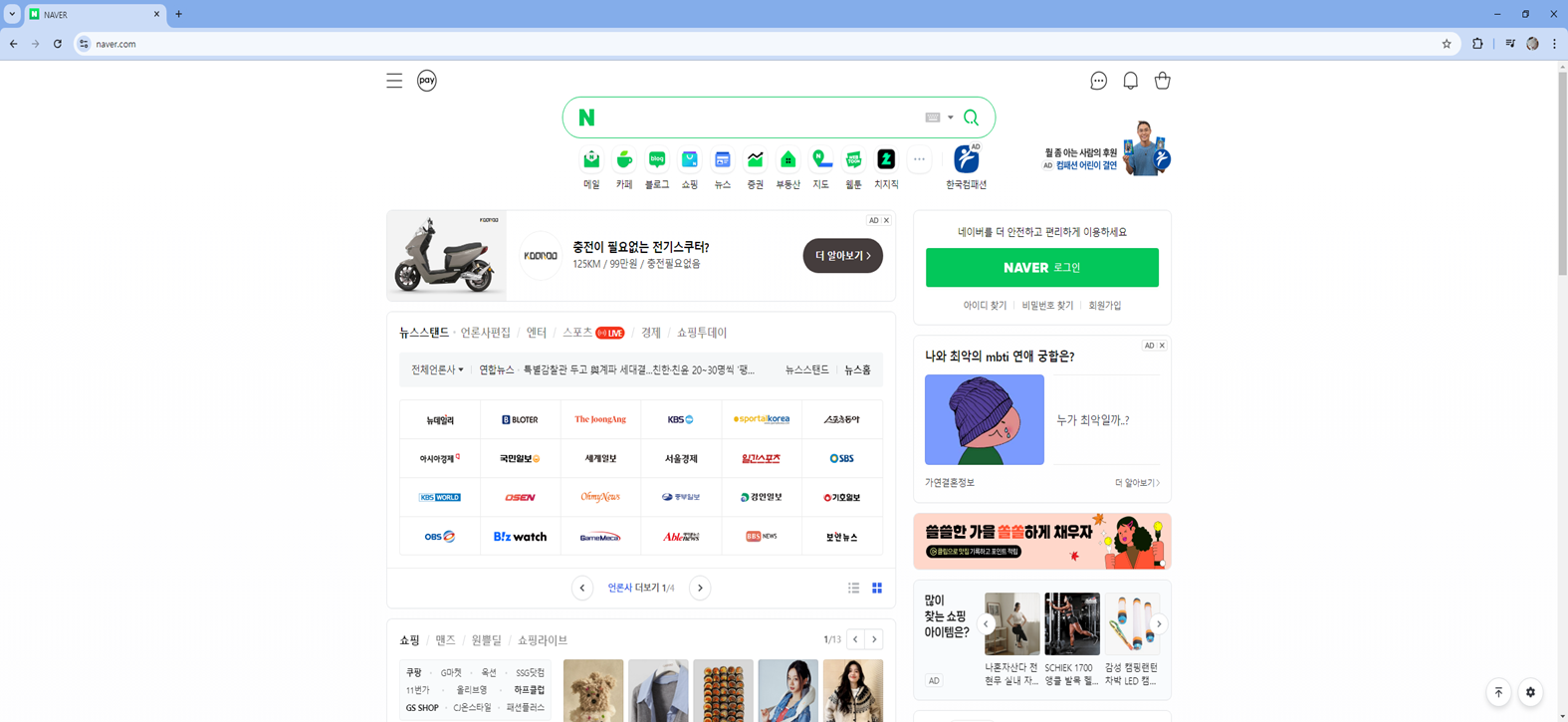Jump to top with the arrow button
Viewport: 1568px width, 722px height.
click(1498, 692)
